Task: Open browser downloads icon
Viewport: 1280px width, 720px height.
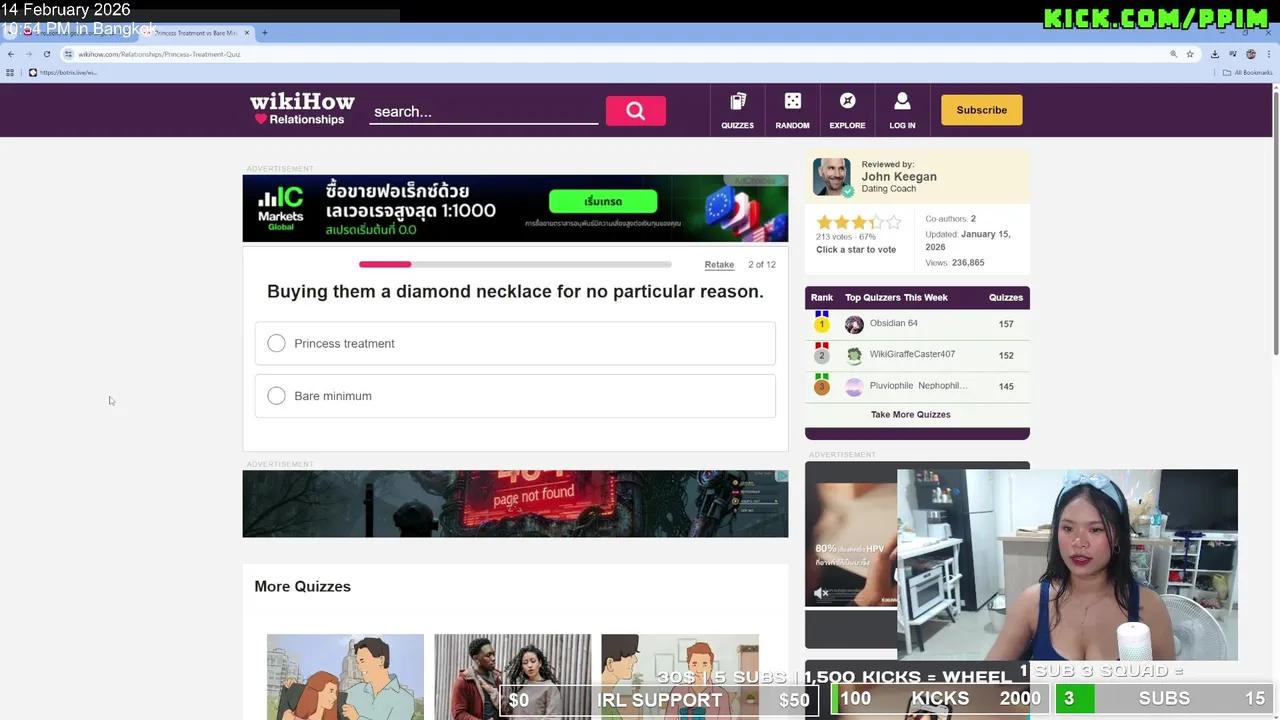Action: [1214, 54]
